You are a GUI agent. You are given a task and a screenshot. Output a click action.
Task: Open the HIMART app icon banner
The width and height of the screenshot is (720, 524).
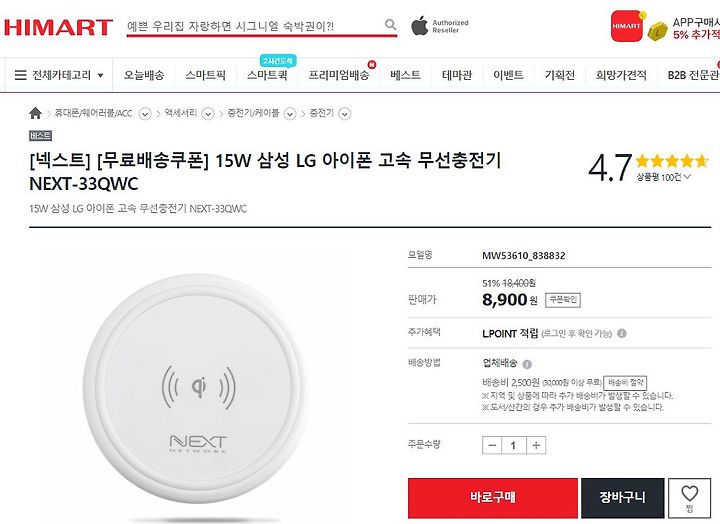tap(626, 26)
